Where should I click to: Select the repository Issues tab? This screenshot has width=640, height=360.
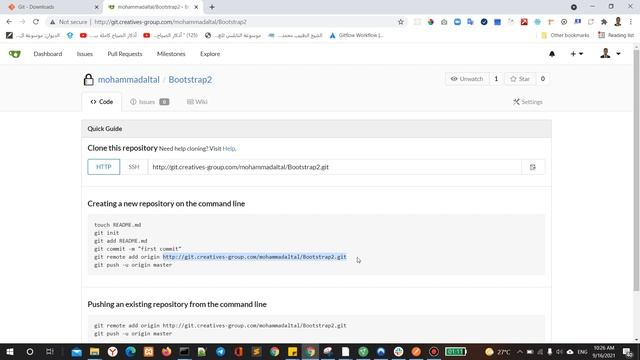pyautogui.click(x=149, y=102)
